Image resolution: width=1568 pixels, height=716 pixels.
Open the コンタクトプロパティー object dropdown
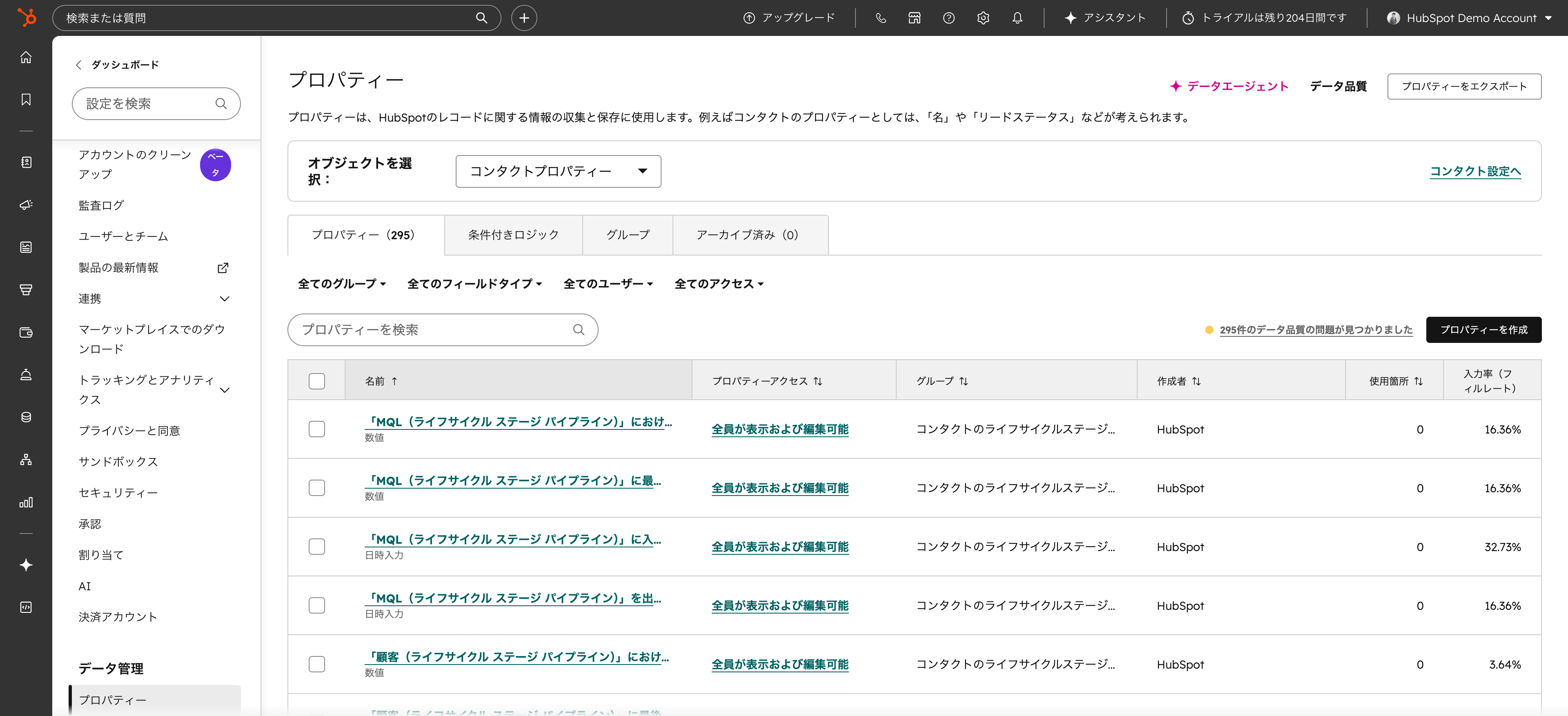(x=557, y=171)
